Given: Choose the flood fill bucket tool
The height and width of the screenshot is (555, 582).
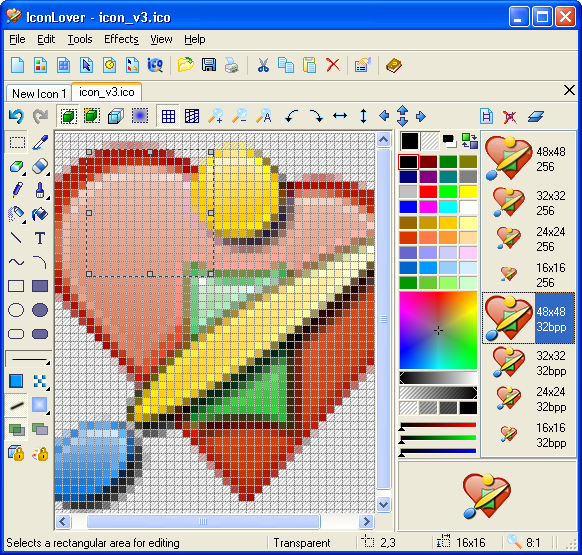Looking at the screenshot, I should point(40,214).
